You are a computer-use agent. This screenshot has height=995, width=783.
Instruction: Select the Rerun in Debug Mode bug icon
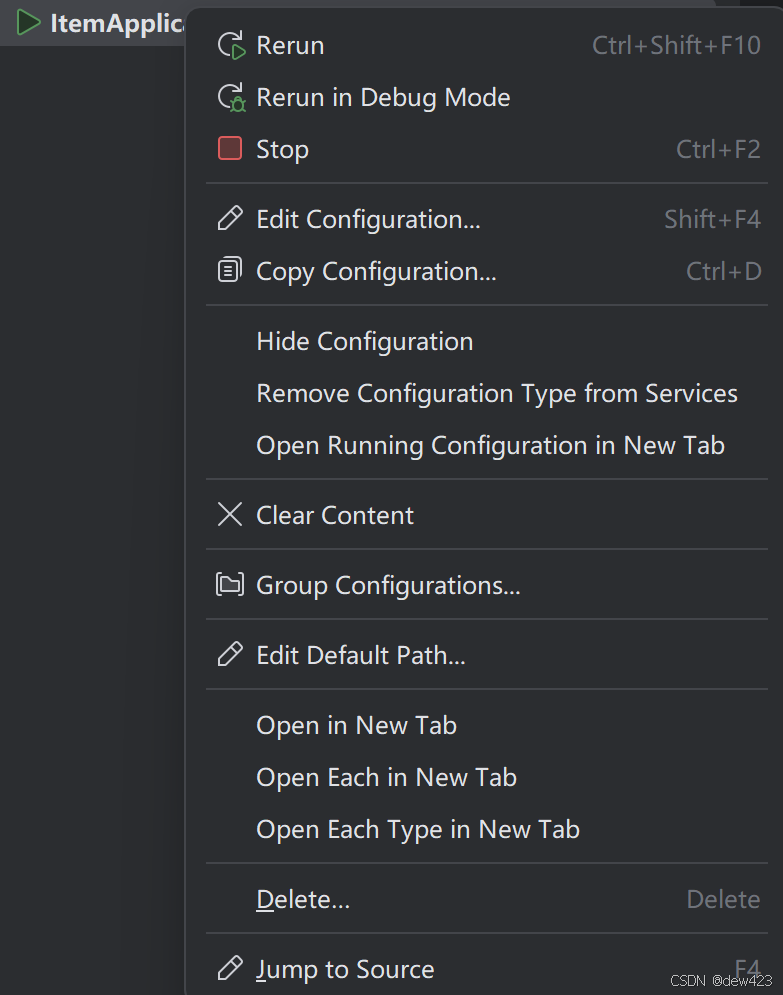(230, 97)
